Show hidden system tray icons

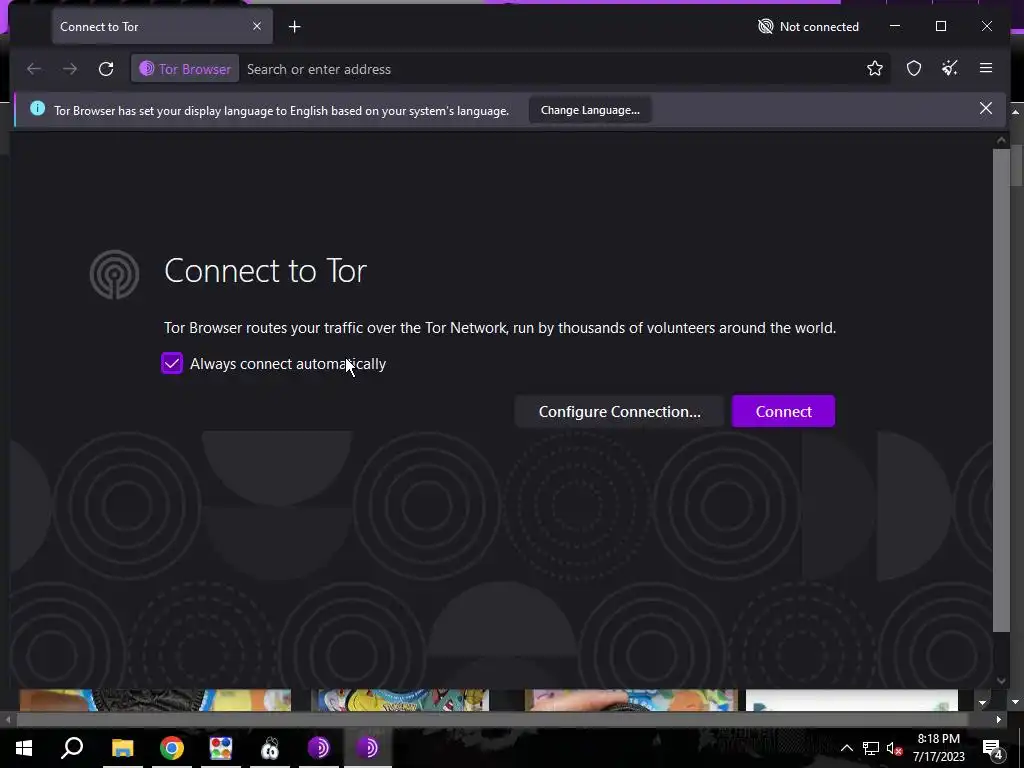pyautogui.click(x=846, y=748)
